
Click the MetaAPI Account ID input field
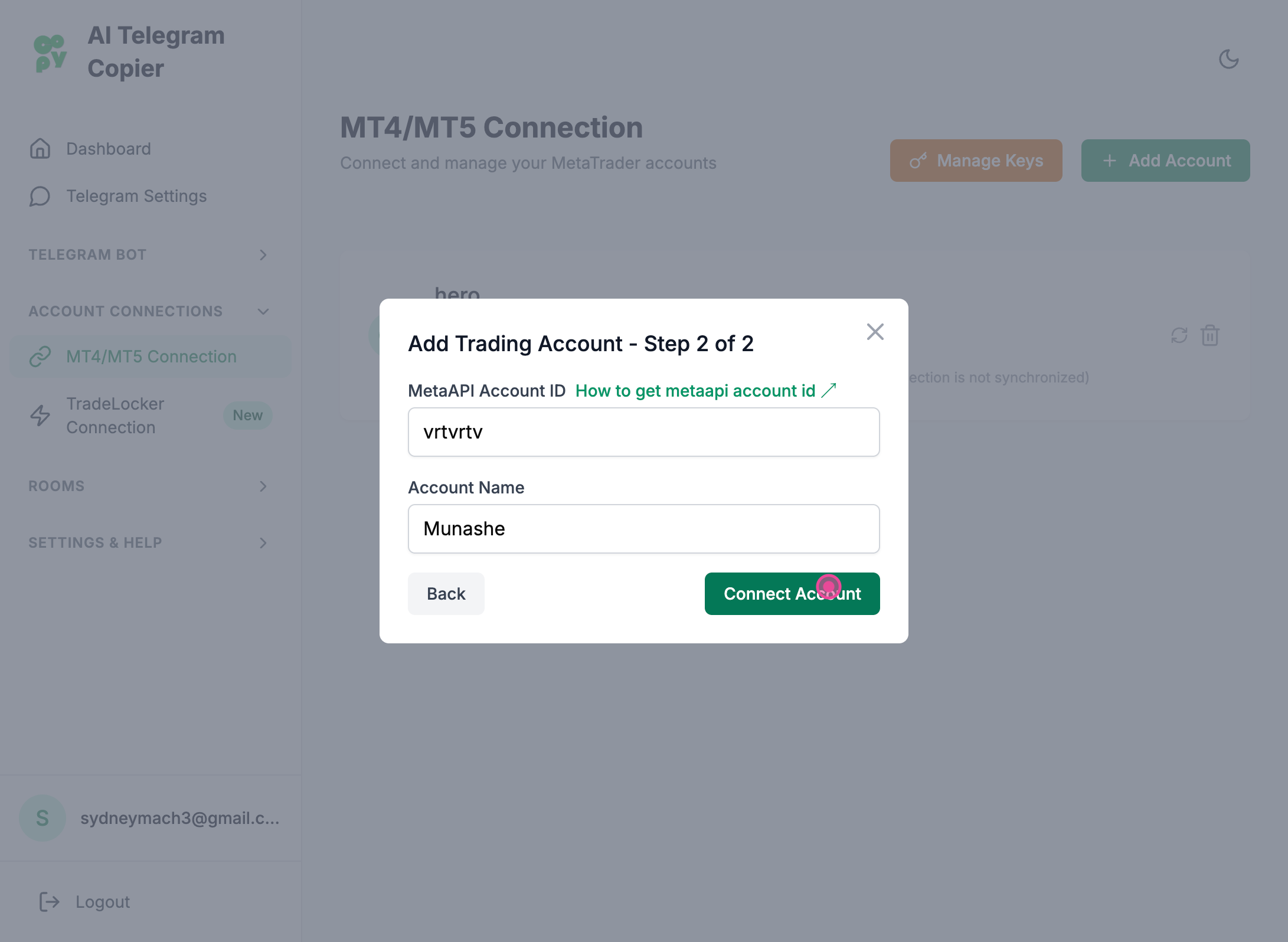[643, 432]
